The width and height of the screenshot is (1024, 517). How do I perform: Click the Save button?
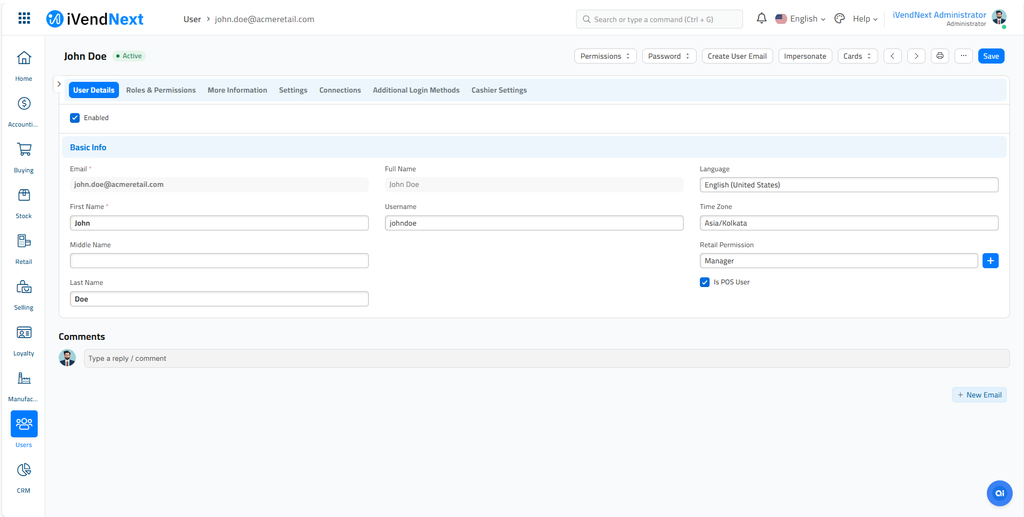(990, 56)
